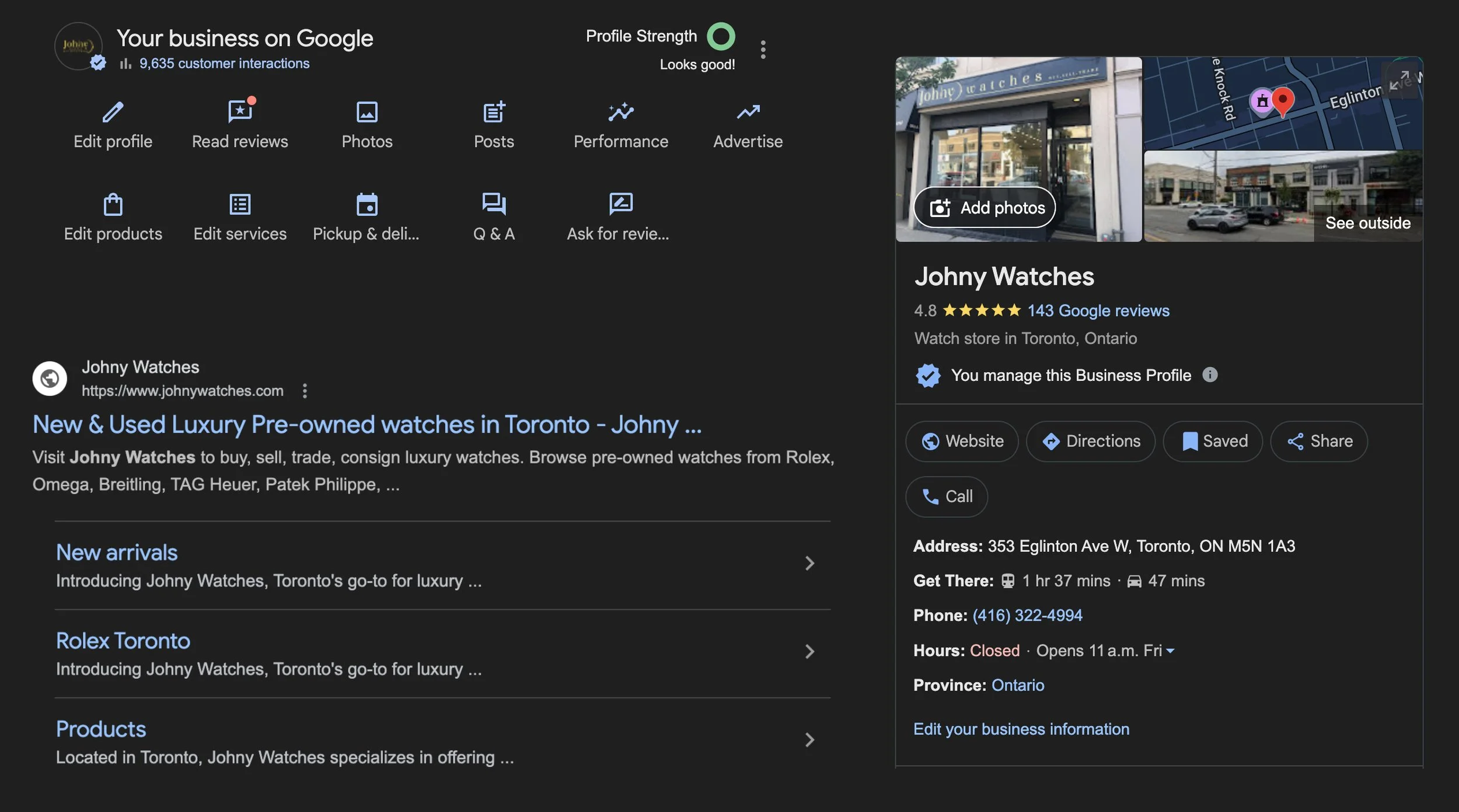Screen dimensions: 1459x812
Task: Expand the hours dropdown arrow
Action: (1170, 651)
